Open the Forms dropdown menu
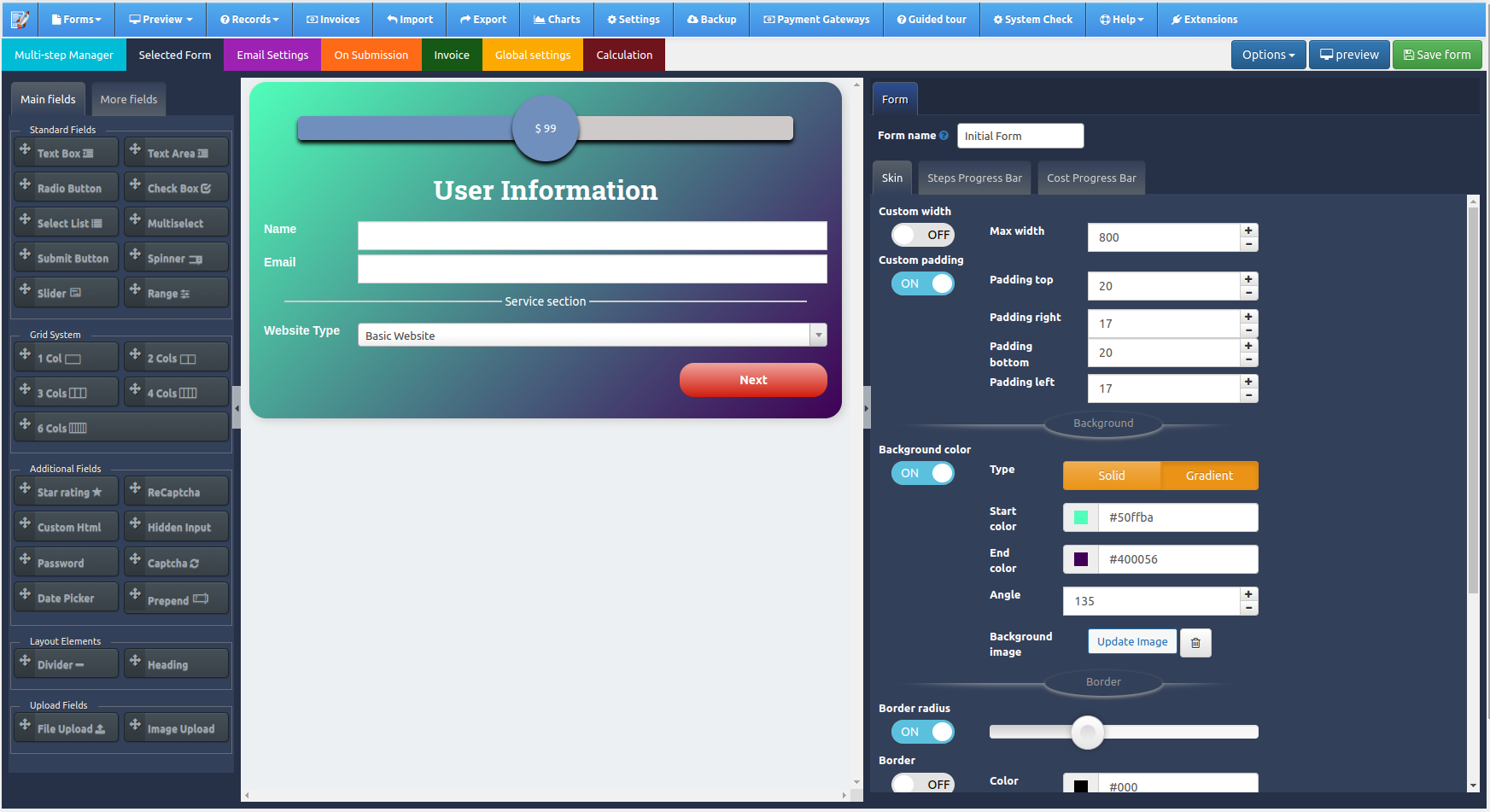Image resolution: width=1490 pixels, height=812 pixels. [76, 19]
